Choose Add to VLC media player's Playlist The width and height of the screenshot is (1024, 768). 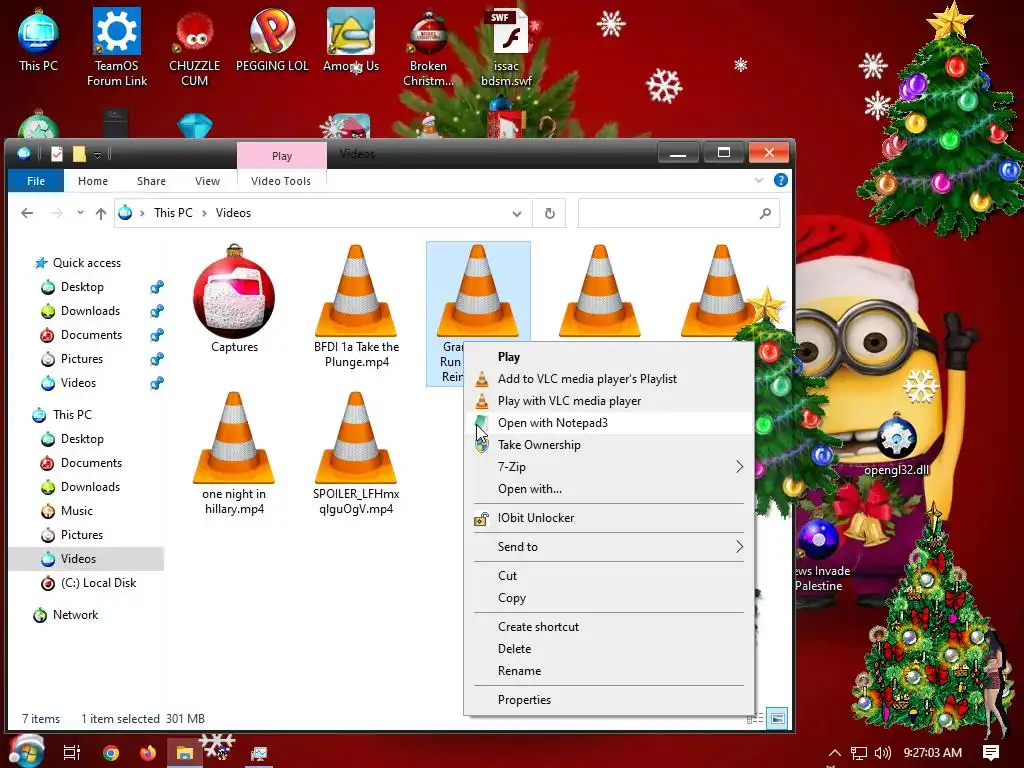[609, 379]
